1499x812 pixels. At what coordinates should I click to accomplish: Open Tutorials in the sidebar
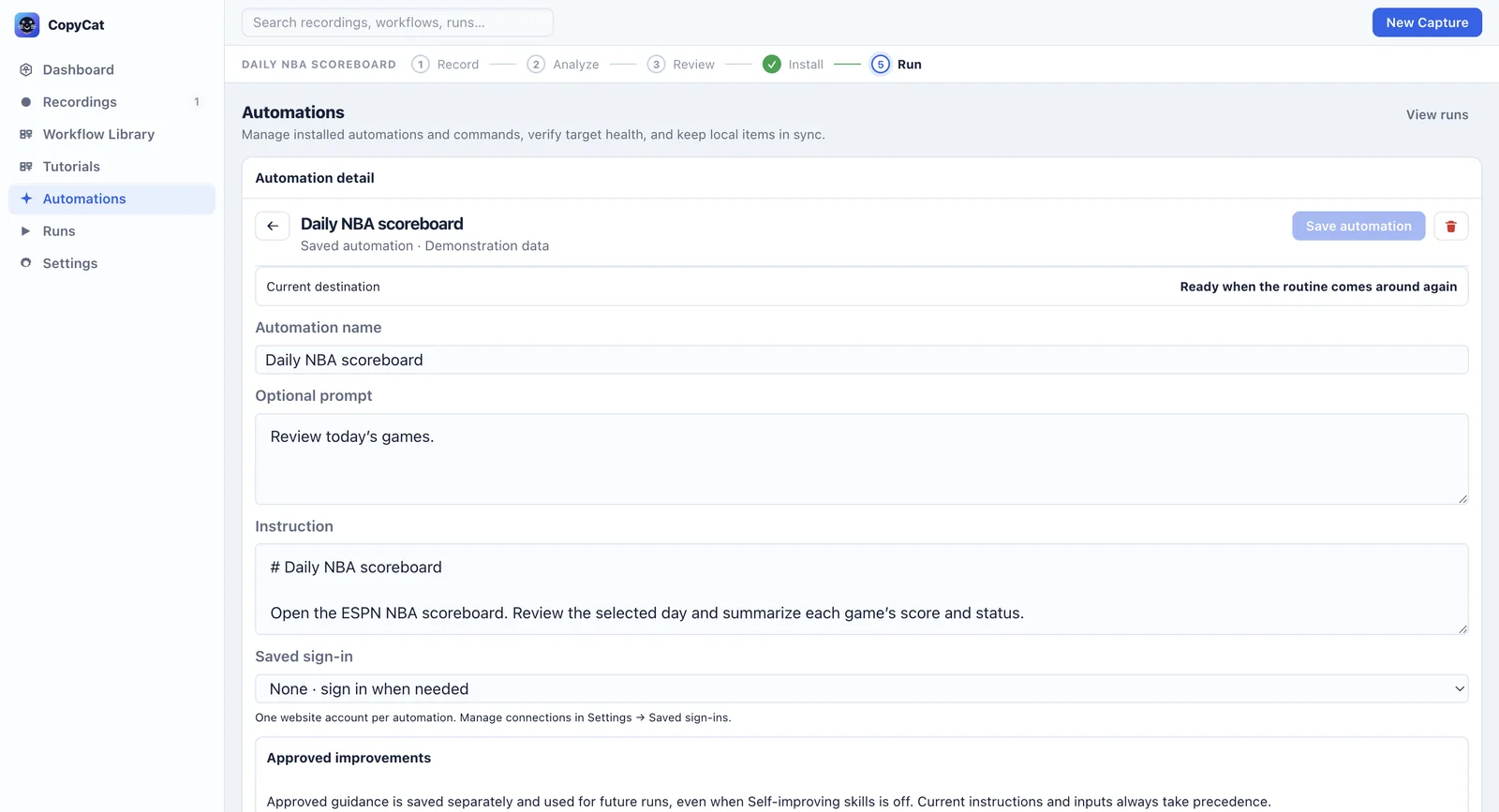[111, 167]
